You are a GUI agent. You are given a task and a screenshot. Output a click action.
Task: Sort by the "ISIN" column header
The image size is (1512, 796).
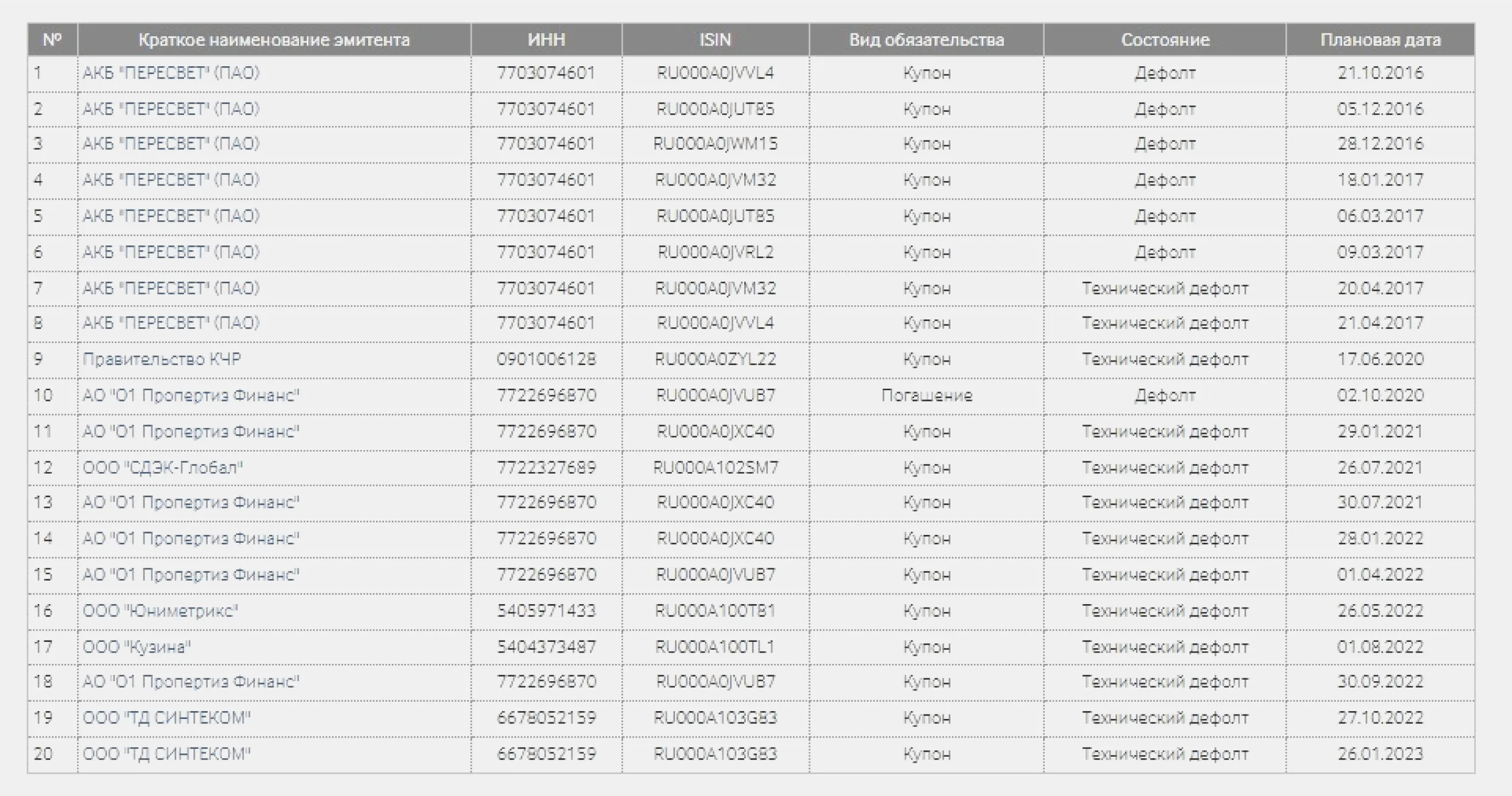click(x=715, y=40)
